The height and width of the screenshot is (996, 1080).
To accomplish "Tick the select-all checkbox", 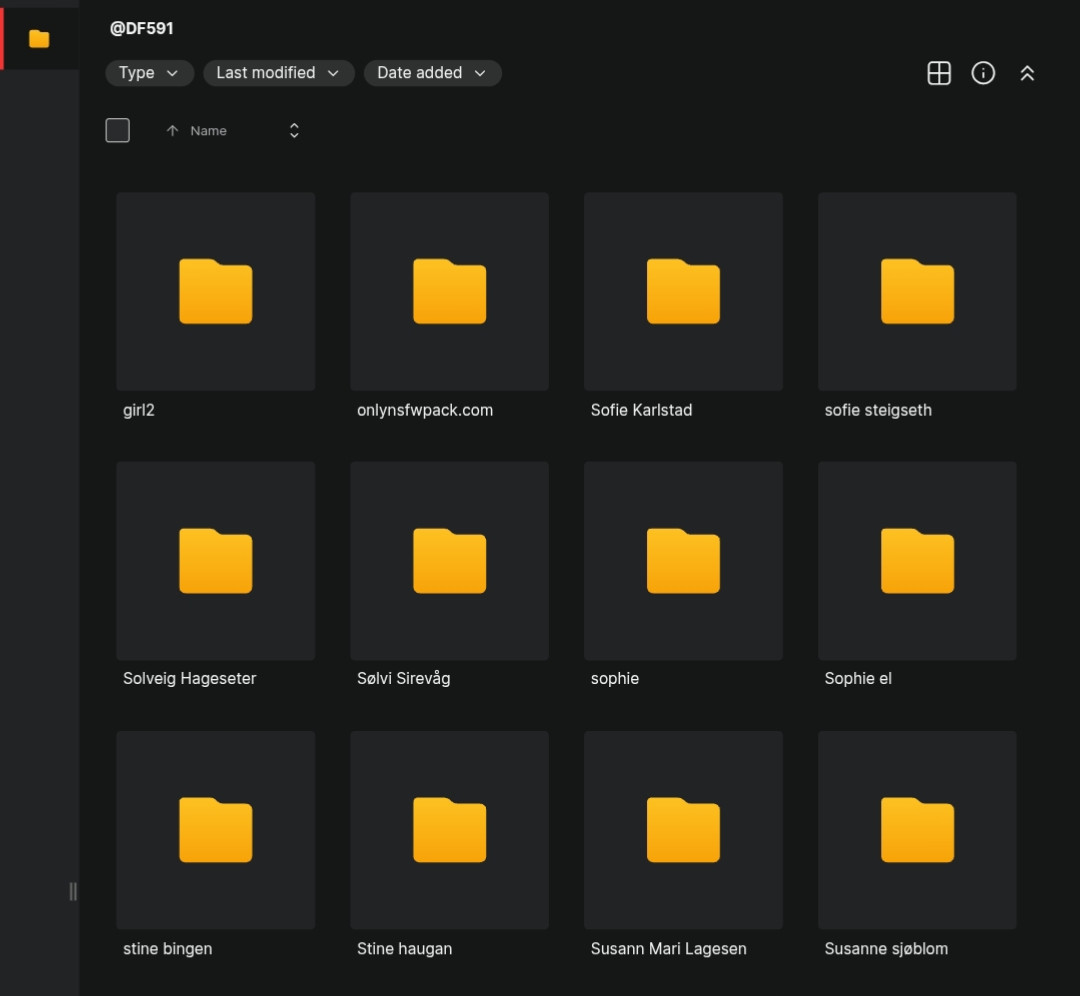I will pos(118,130).
